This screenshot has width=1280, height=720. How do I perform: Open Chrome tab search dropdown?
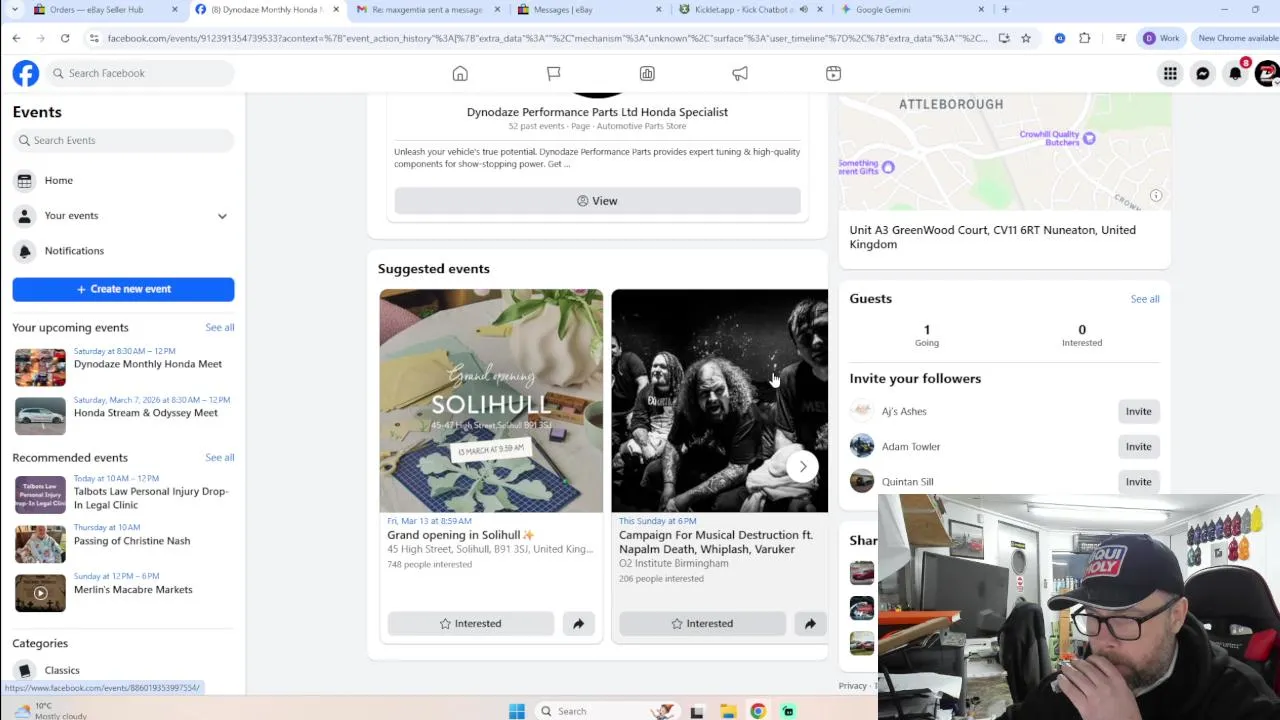tap(14, 9)
